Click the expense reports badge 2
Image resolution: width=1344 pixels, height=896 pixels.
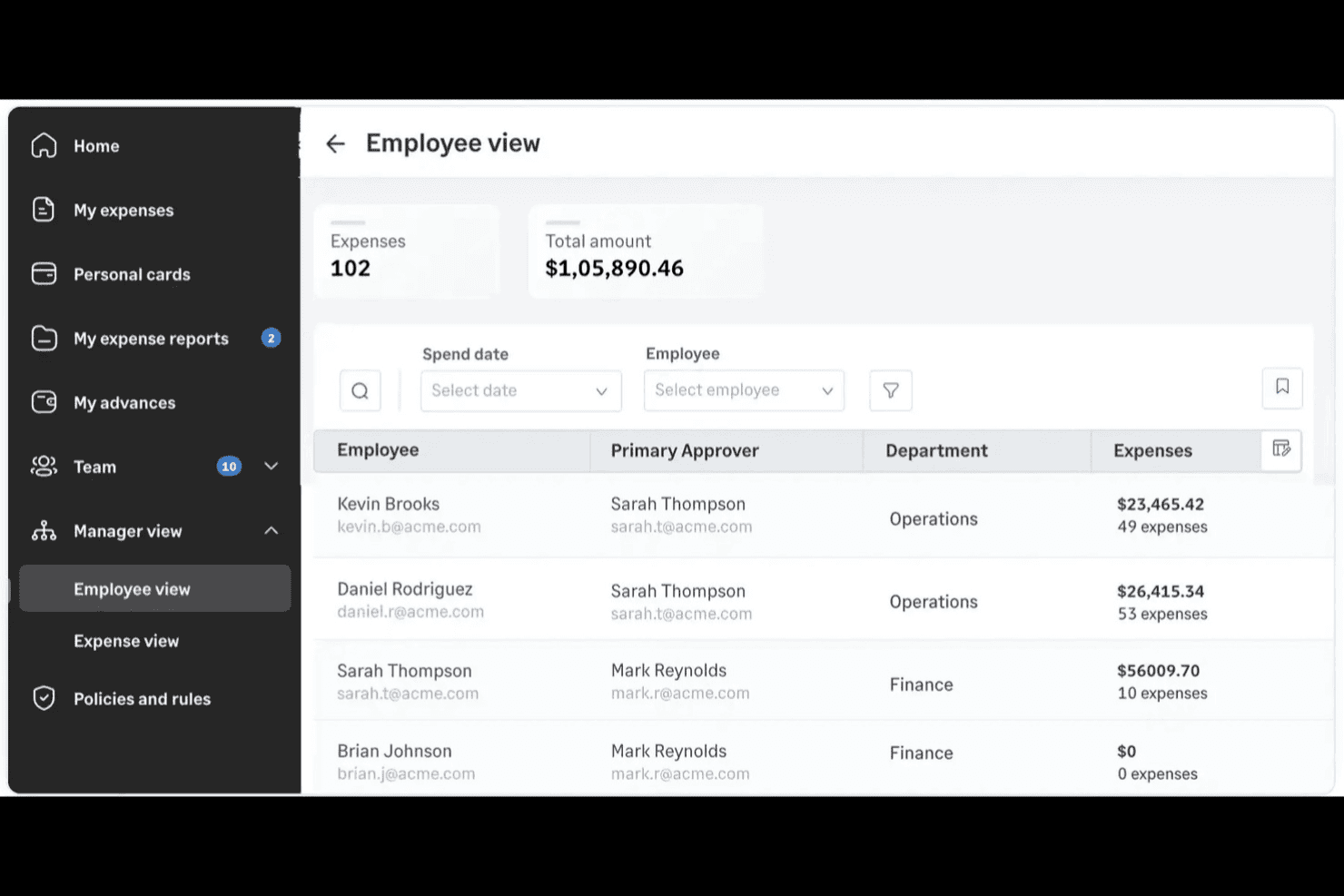pos(271,338)
